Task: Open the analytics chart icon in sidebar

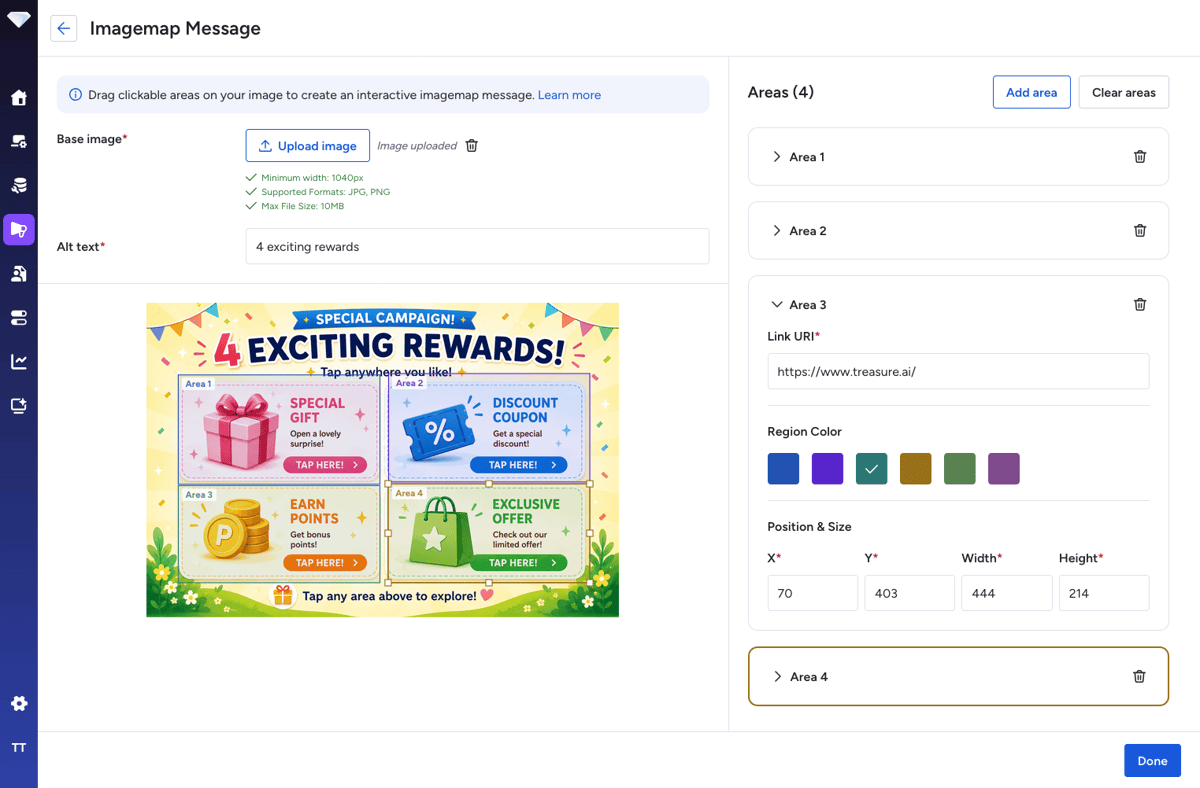Action: click(x=19, y=362)
